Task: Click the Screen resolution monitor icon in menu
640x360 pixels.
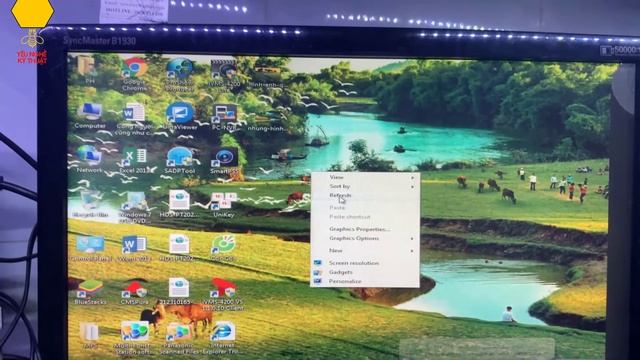Action: click(x=318, y=263)
